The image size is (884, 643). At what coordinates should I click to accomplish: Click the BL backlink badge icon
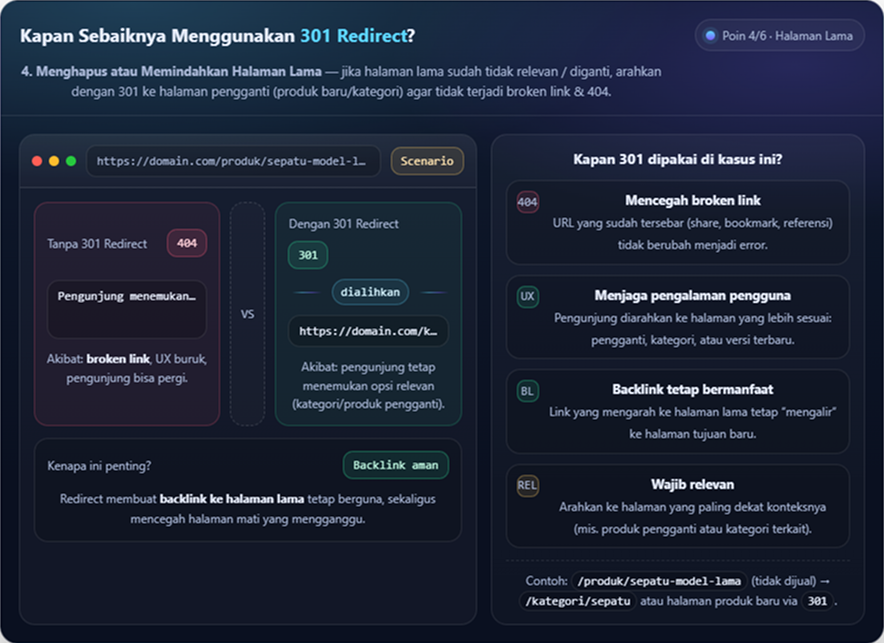tap(527, 391)
